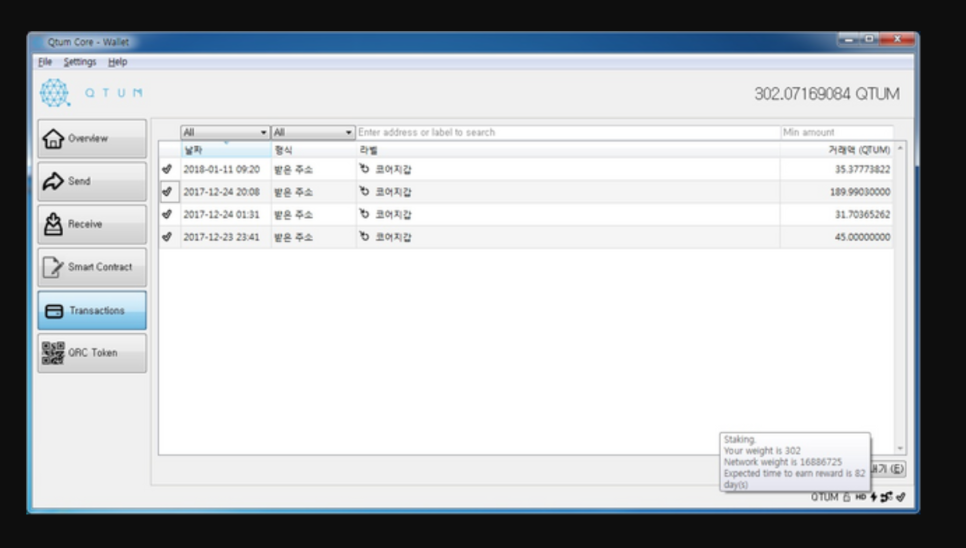
Task: Click the confirmed checkmark of 2017-12-24 20:08 transaction
Action: click(167, 191)
